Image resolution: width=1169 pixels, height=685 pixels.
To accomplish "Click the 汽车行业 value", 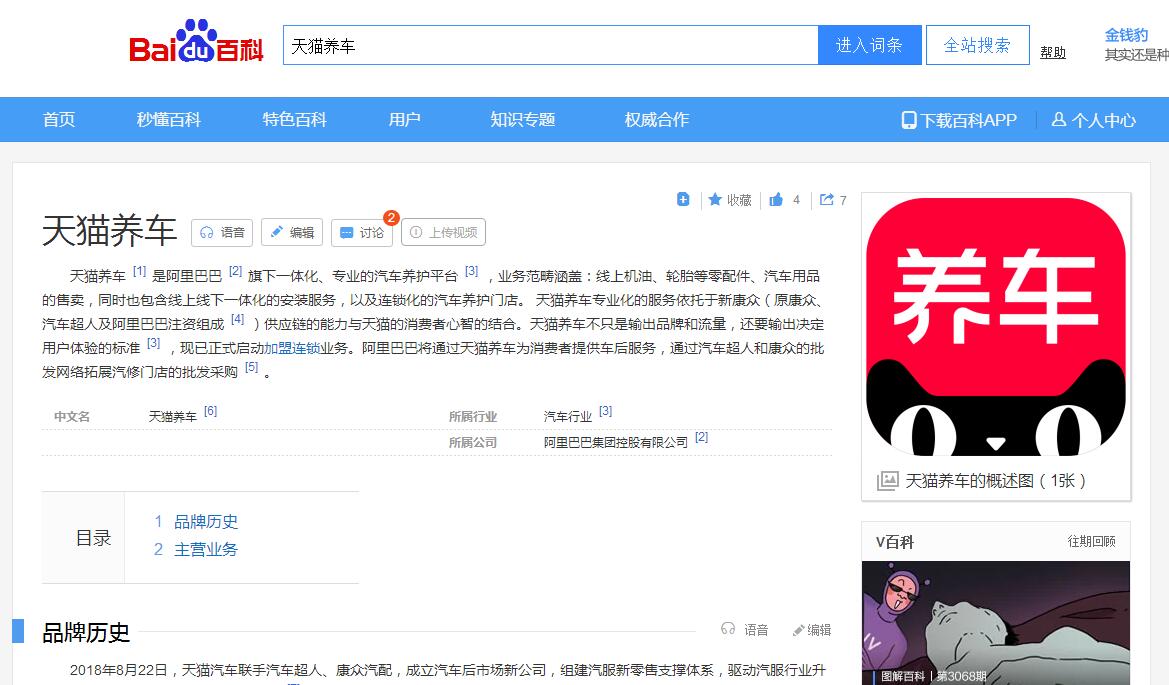I will (x=567, y=416).
